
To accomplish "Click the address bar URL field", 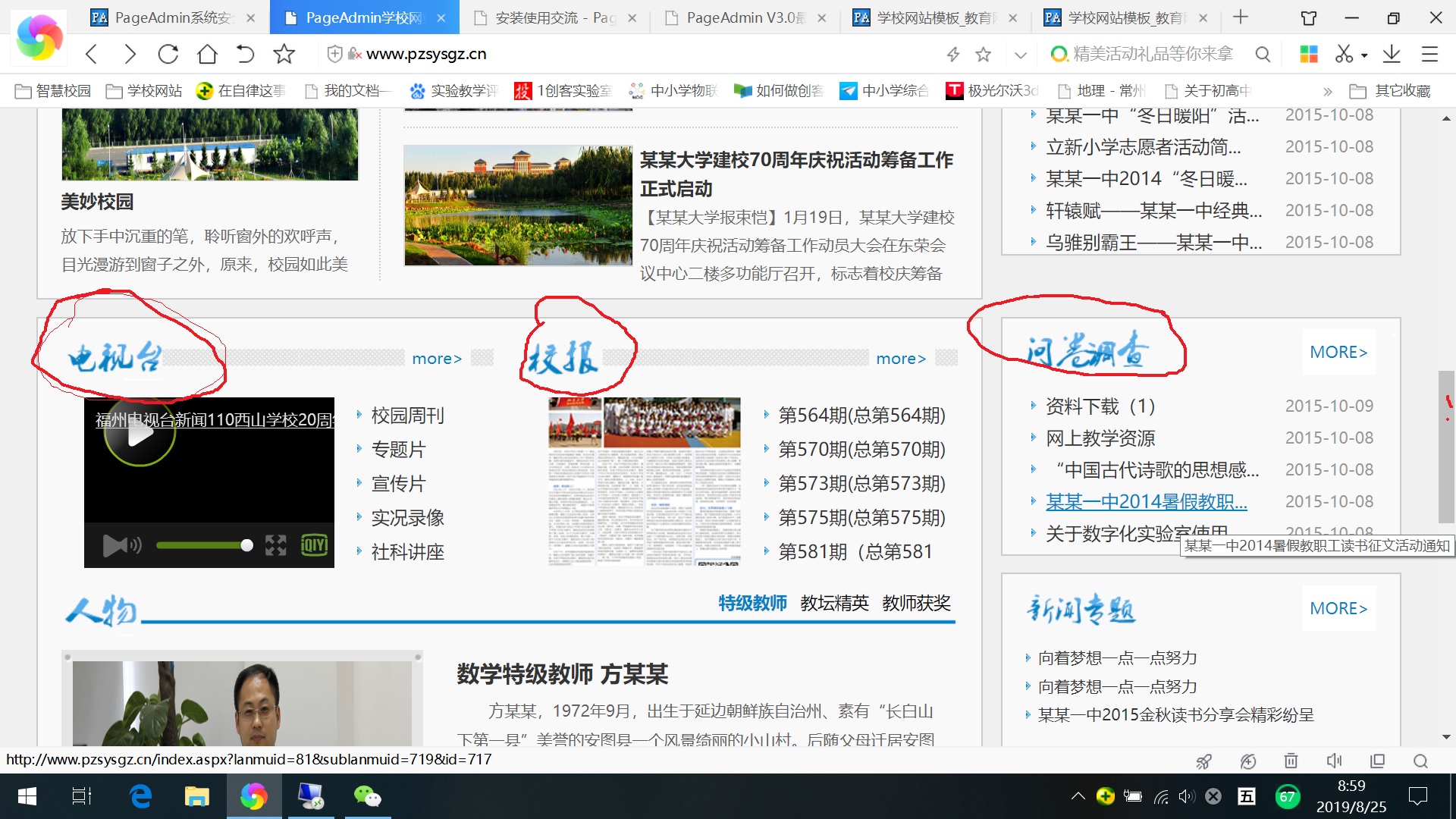I will [x=637, y=54].
